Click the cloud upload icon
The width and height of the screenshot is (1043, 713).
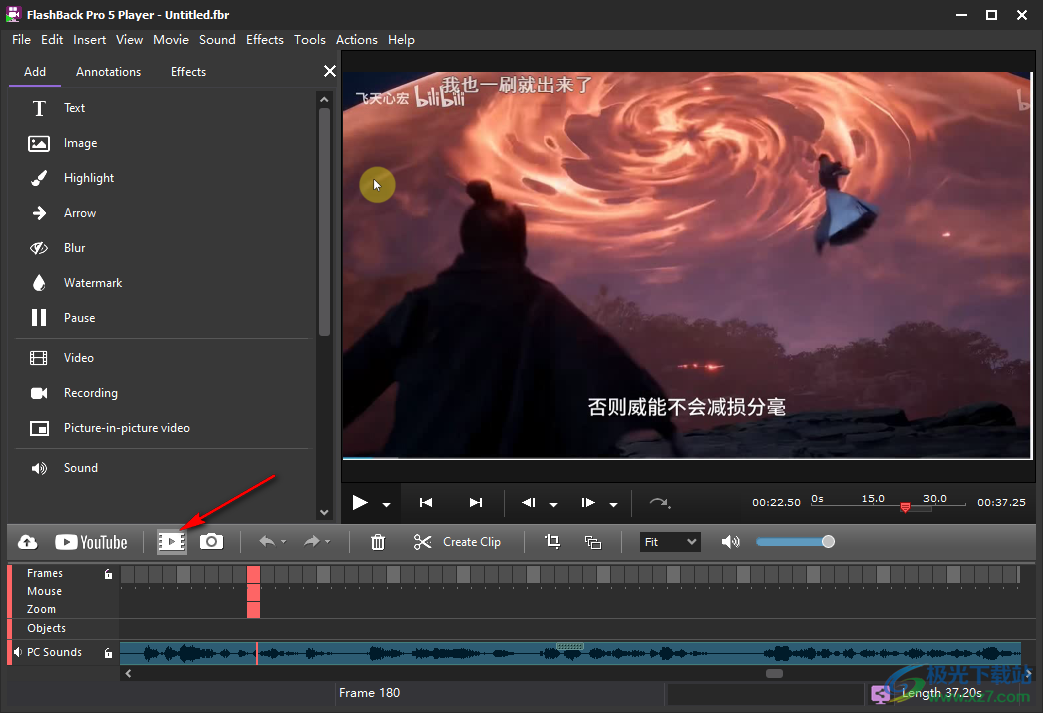tap(27, 542)
